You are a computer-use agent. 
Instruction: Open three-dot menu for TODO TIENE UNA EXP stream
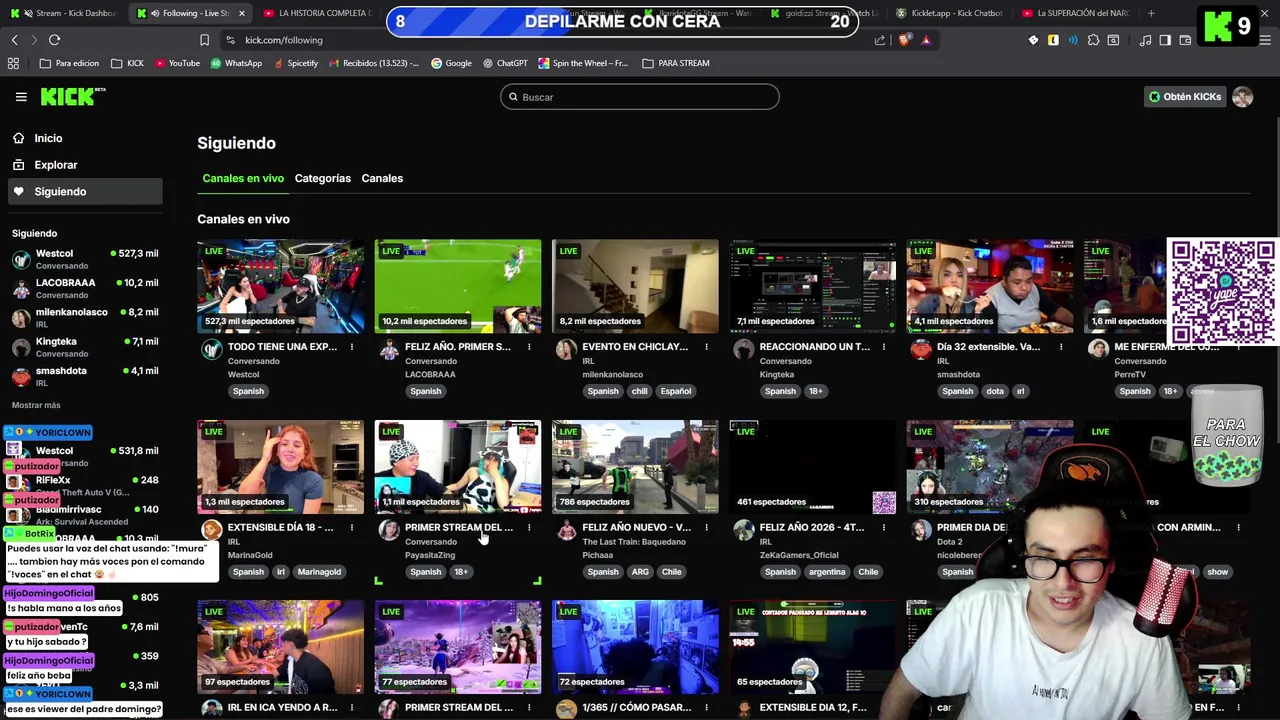(x=351, y=347)
